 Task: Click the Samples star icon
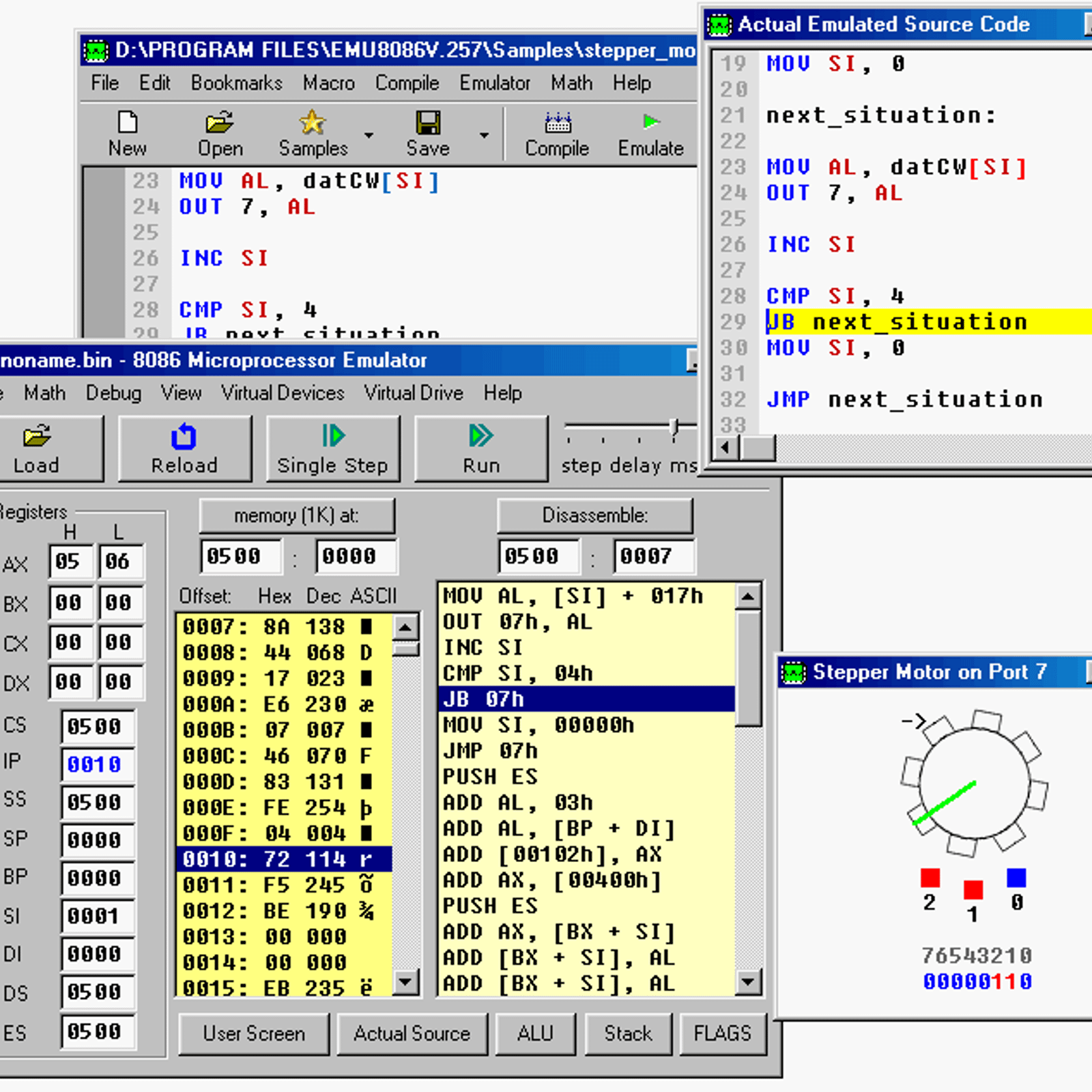[313, 123]
